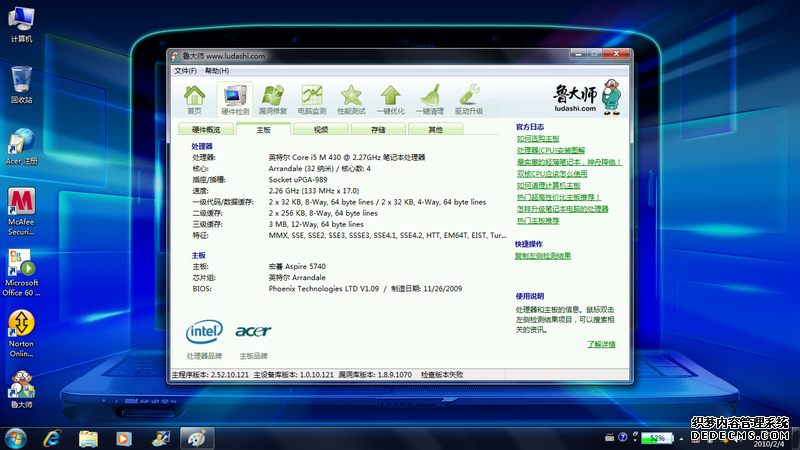Select the 宏碁 Aspire 5740 motherboard value
This screenshot has width=800, height=450.
point(297,266)
